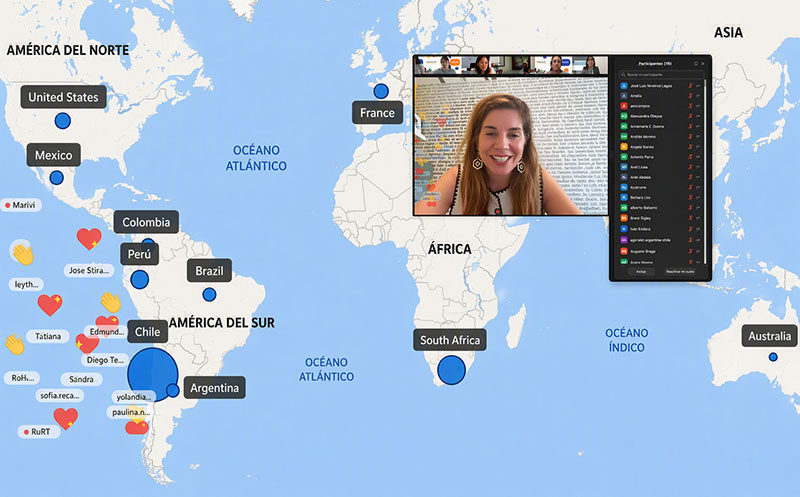Image resolution: width=800 pixels, height=497 pixels.
Task: Toggle muted microphone for José Luis Niveros Lagos
Action: pyautogui.click(x=690, y=86)
